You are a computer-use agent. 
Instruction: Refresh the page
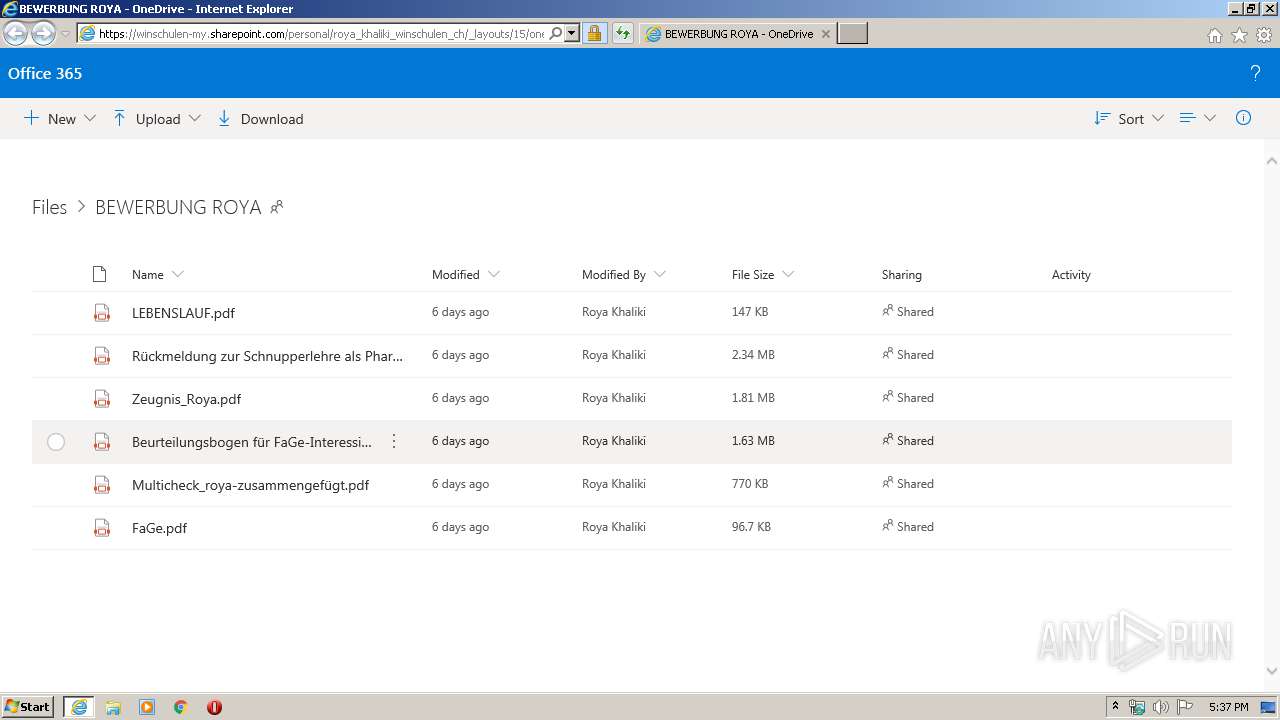coord(623,33)
